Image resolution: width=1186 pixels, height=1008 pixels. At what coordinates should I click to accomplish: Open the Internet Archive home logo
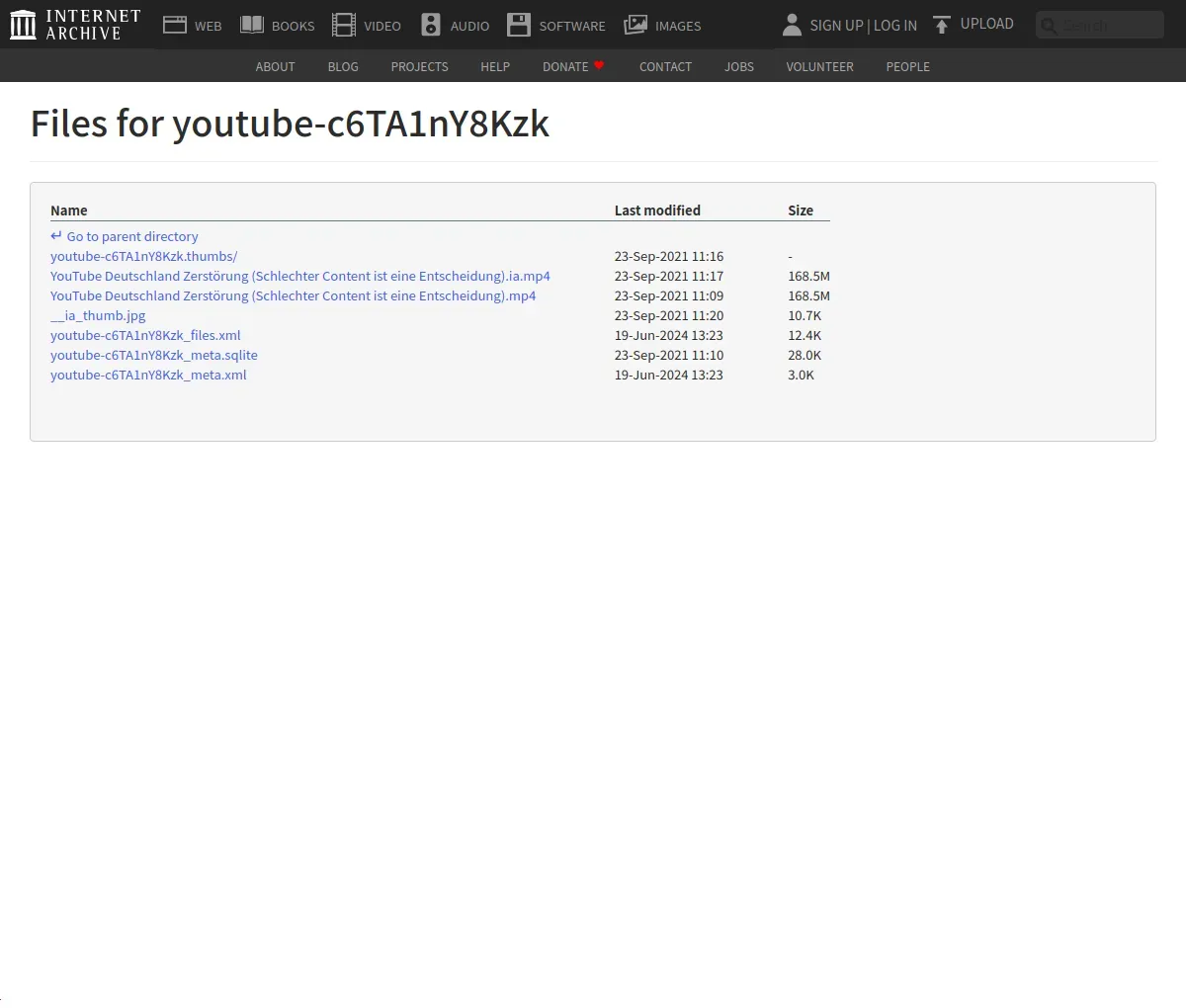[x=75, y=25]
